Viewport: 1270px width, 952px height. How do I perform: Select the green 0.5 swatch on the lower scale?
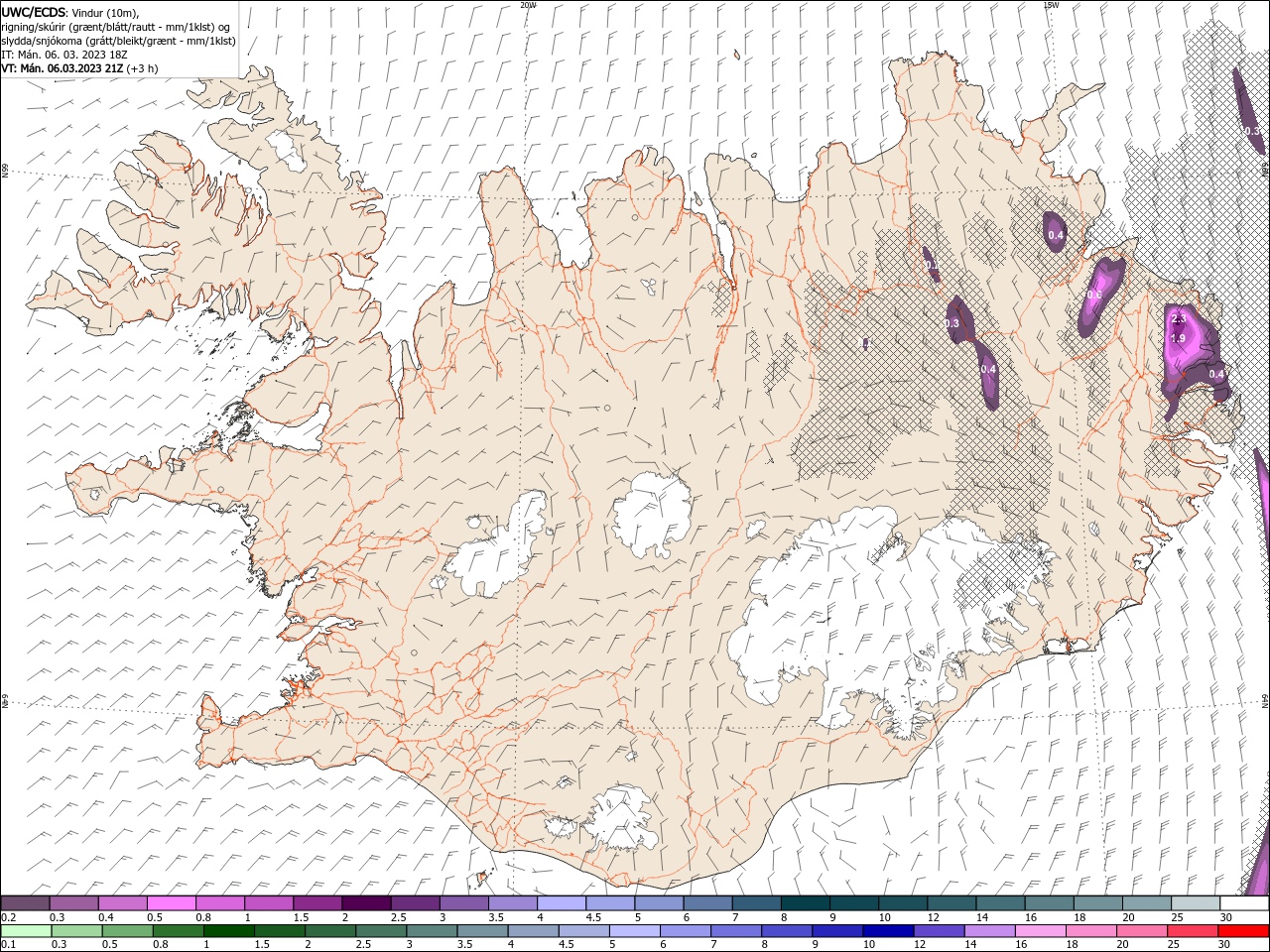coord(127,931)
